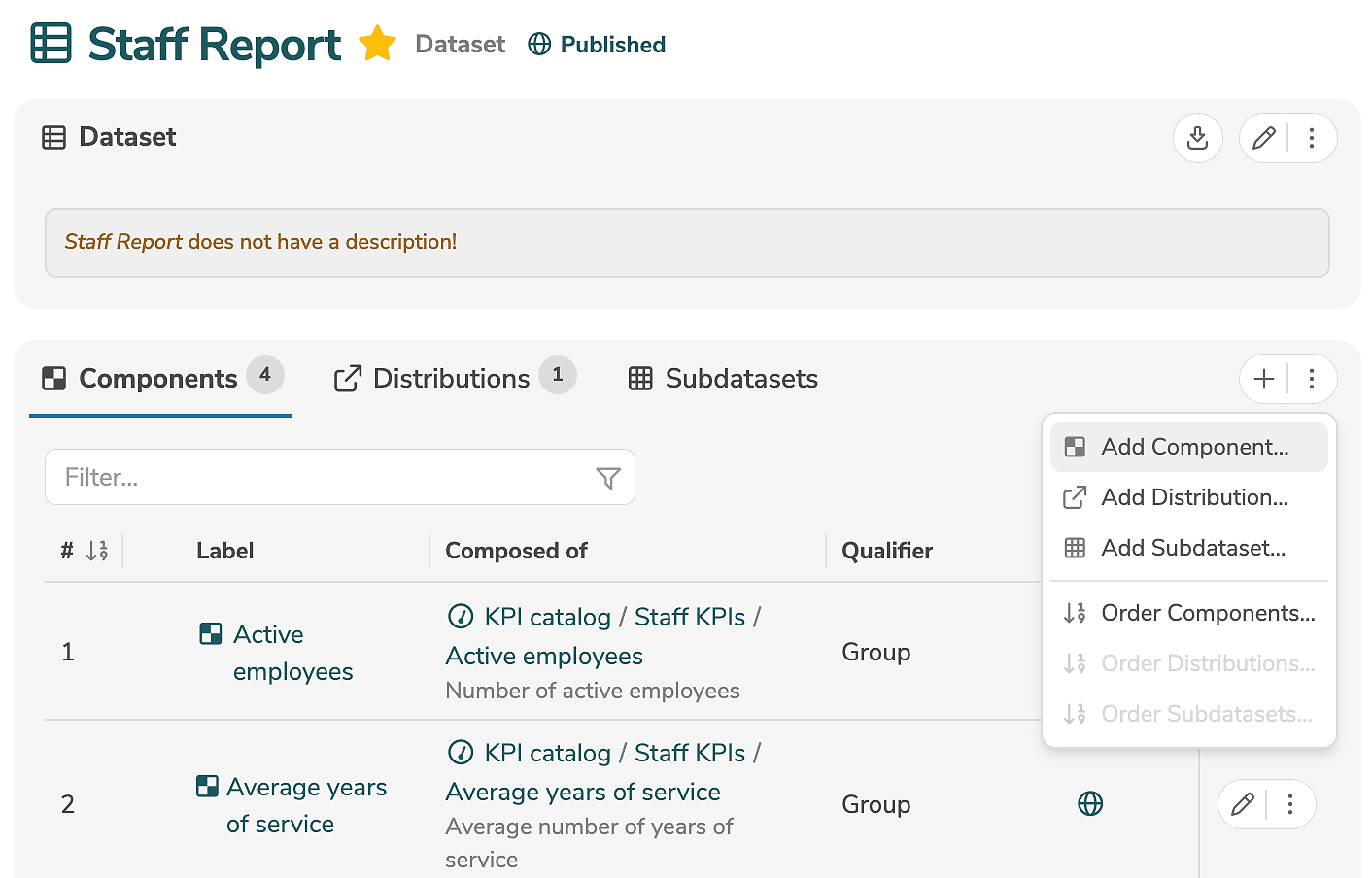Click the download icon in Dataset panel
Screen dimensions: 1372x878
pos(1197,138)
